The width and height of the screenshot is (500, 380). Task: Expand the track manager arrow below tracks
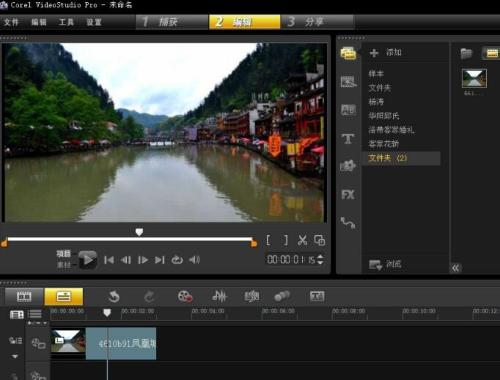(x=15, y=356)
